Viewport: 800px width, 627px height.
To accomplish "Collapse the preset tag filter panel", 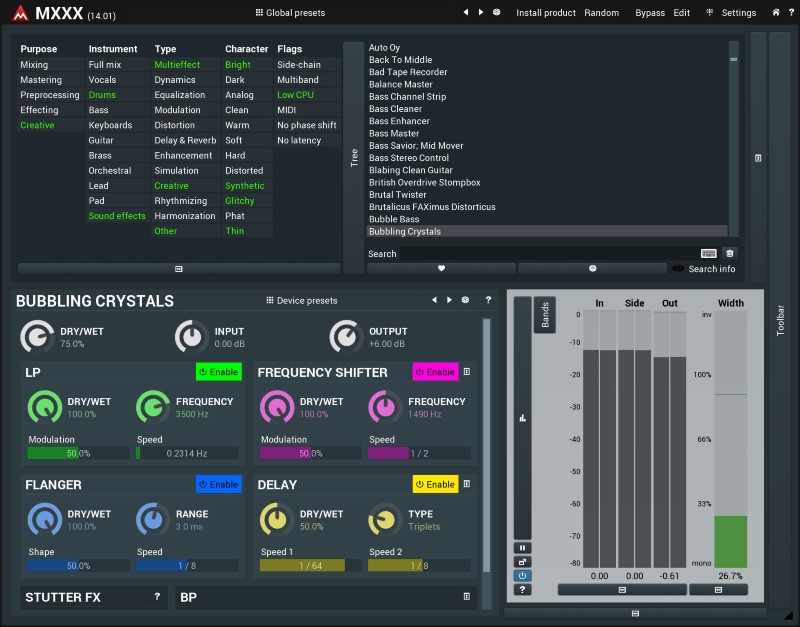I will pos(178,269).
